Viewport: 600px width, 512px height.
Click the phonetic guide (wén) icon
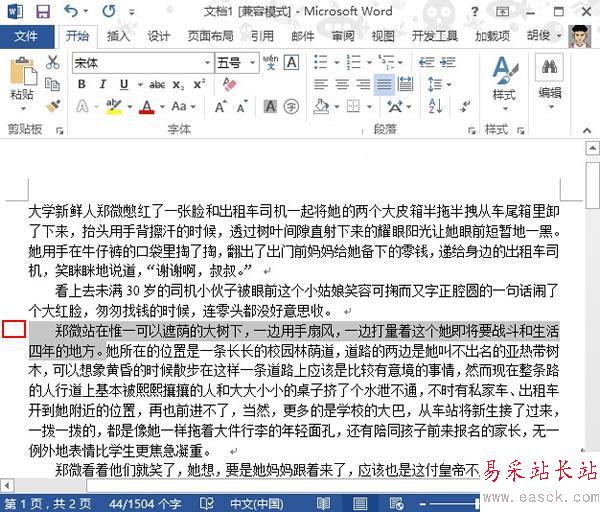click(271, 62)
